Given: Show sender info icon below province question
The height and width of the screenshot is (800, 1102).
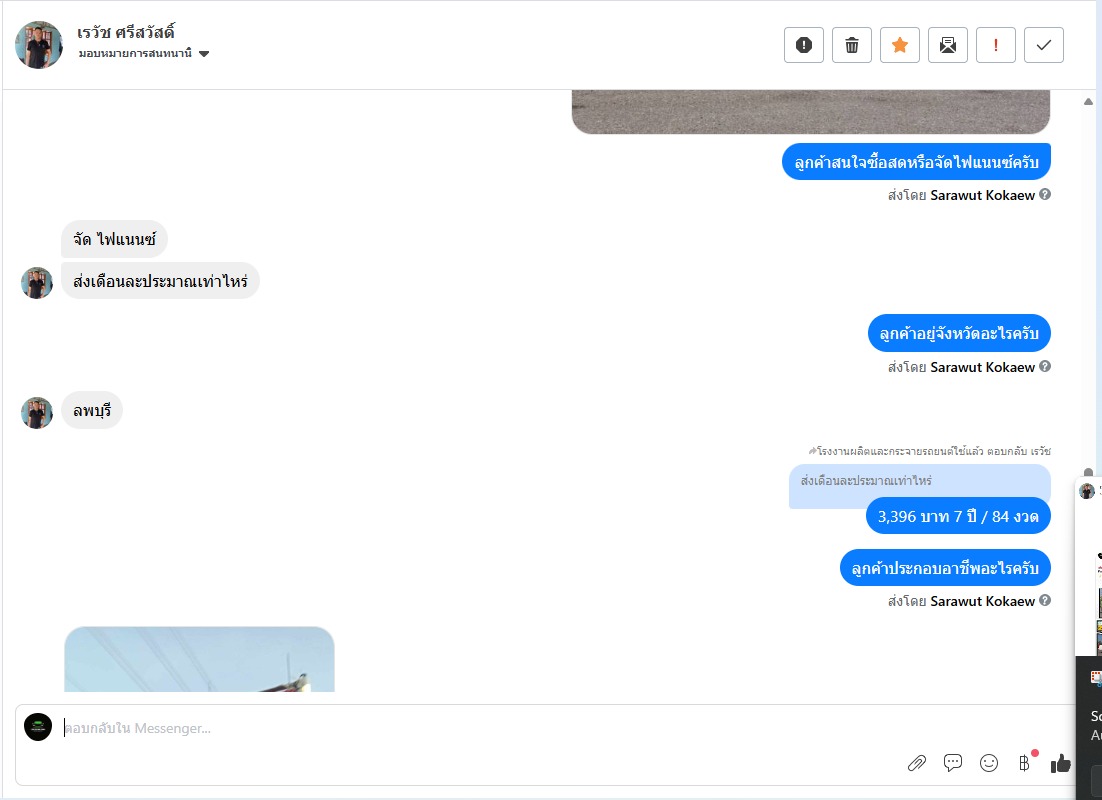Looking at the screenshot, I should [1045, 366].
